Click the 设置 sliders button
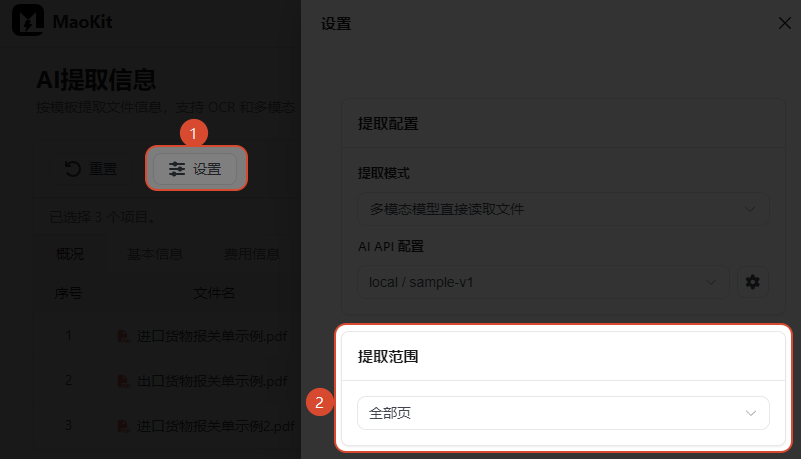Viewport: 801px width, 459px height. pos(195,169)
